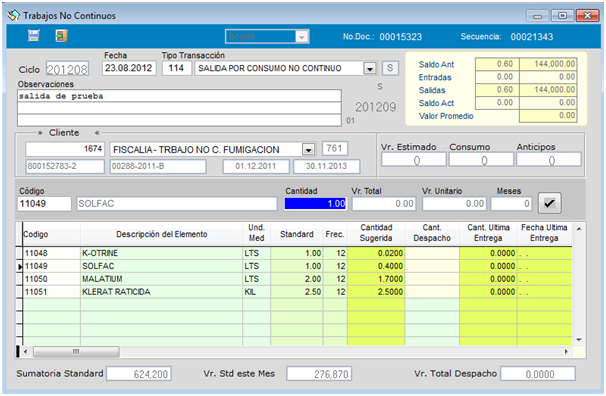Click the Standard column header

coord(296,234)
